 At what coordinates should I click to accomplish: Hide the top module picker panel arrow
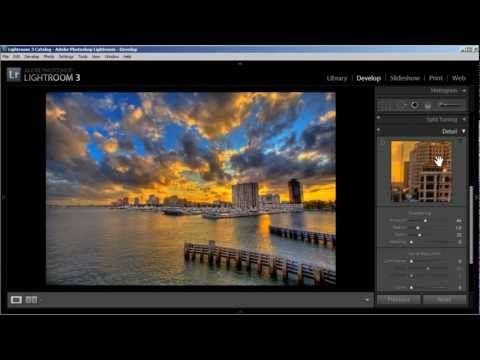(x=240, y=63)
